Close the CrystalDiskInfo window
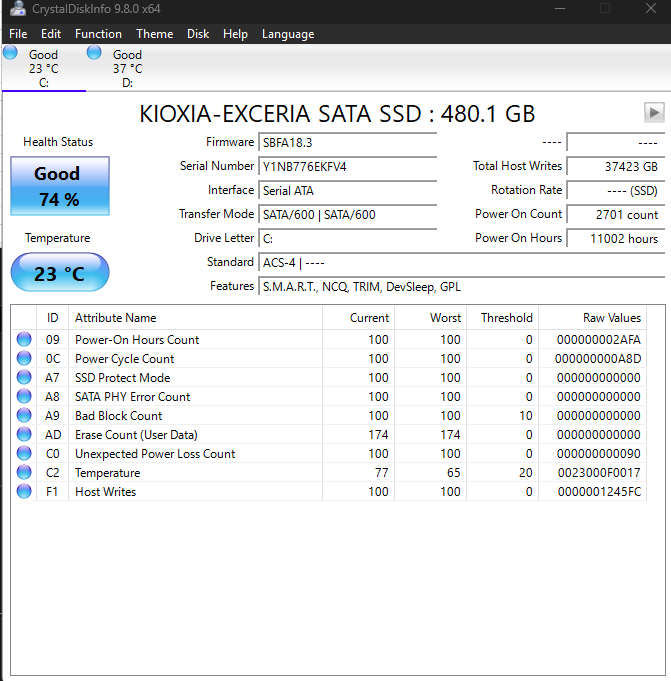The image size is (671, 681). pyautogui.click(x=651, y=8)
